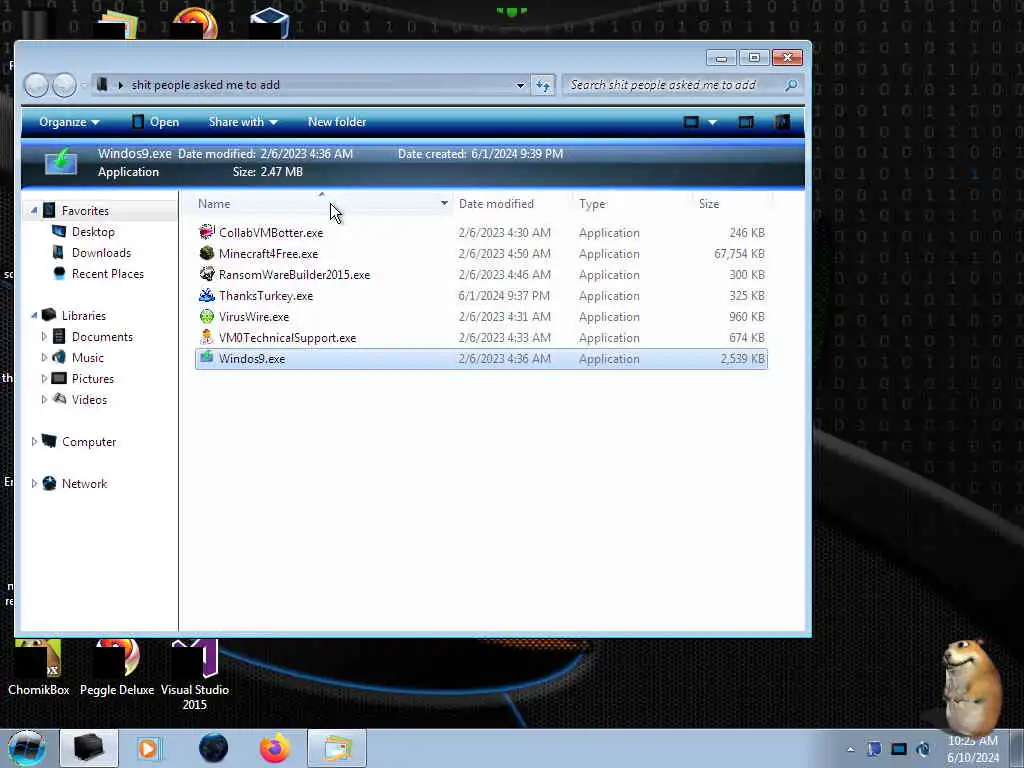Expand the Pictures library node
This screenshot has height=768, width=1024.
[44, 378]
